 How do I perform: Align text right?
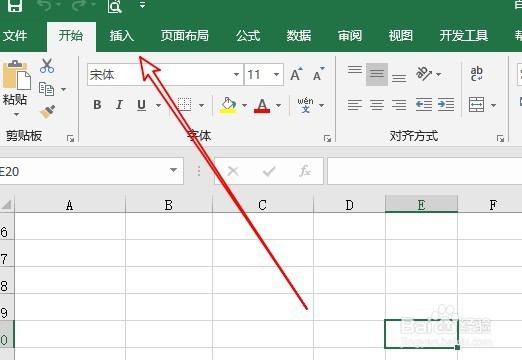pyautogui.click(x=399, y=105)
